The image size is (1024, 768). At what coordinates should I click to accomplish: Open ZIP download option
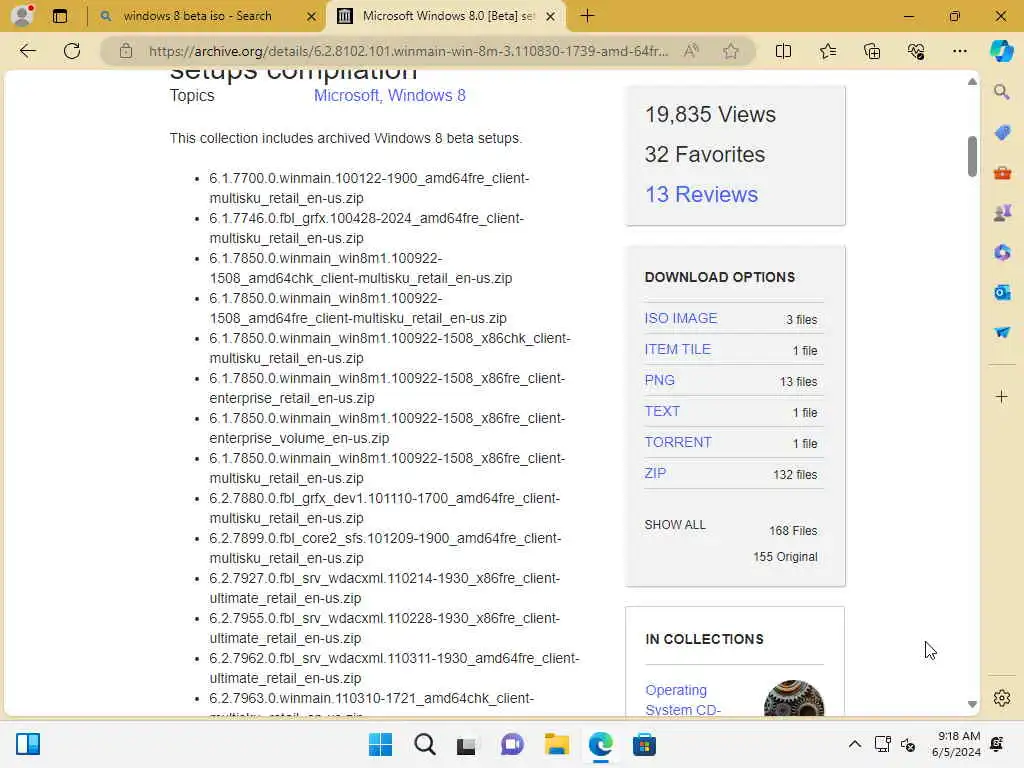pos(655,473)
